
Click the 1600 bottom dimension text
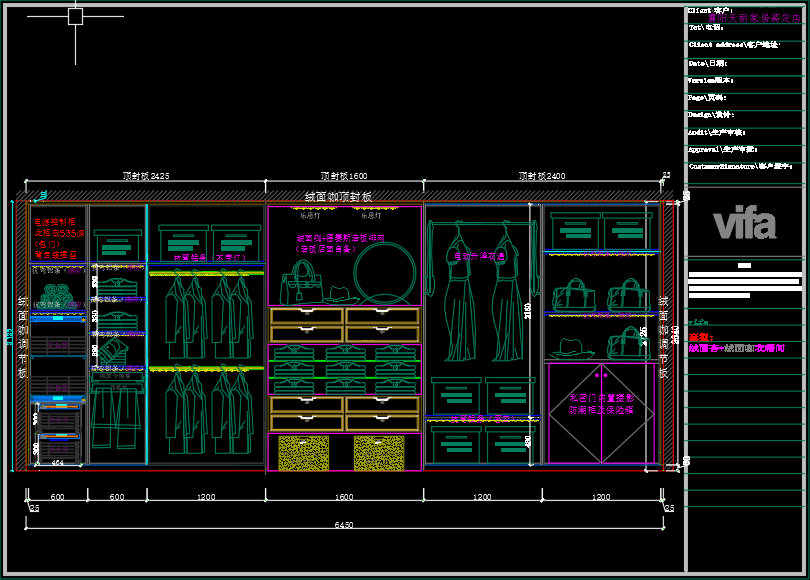[344, 497]
